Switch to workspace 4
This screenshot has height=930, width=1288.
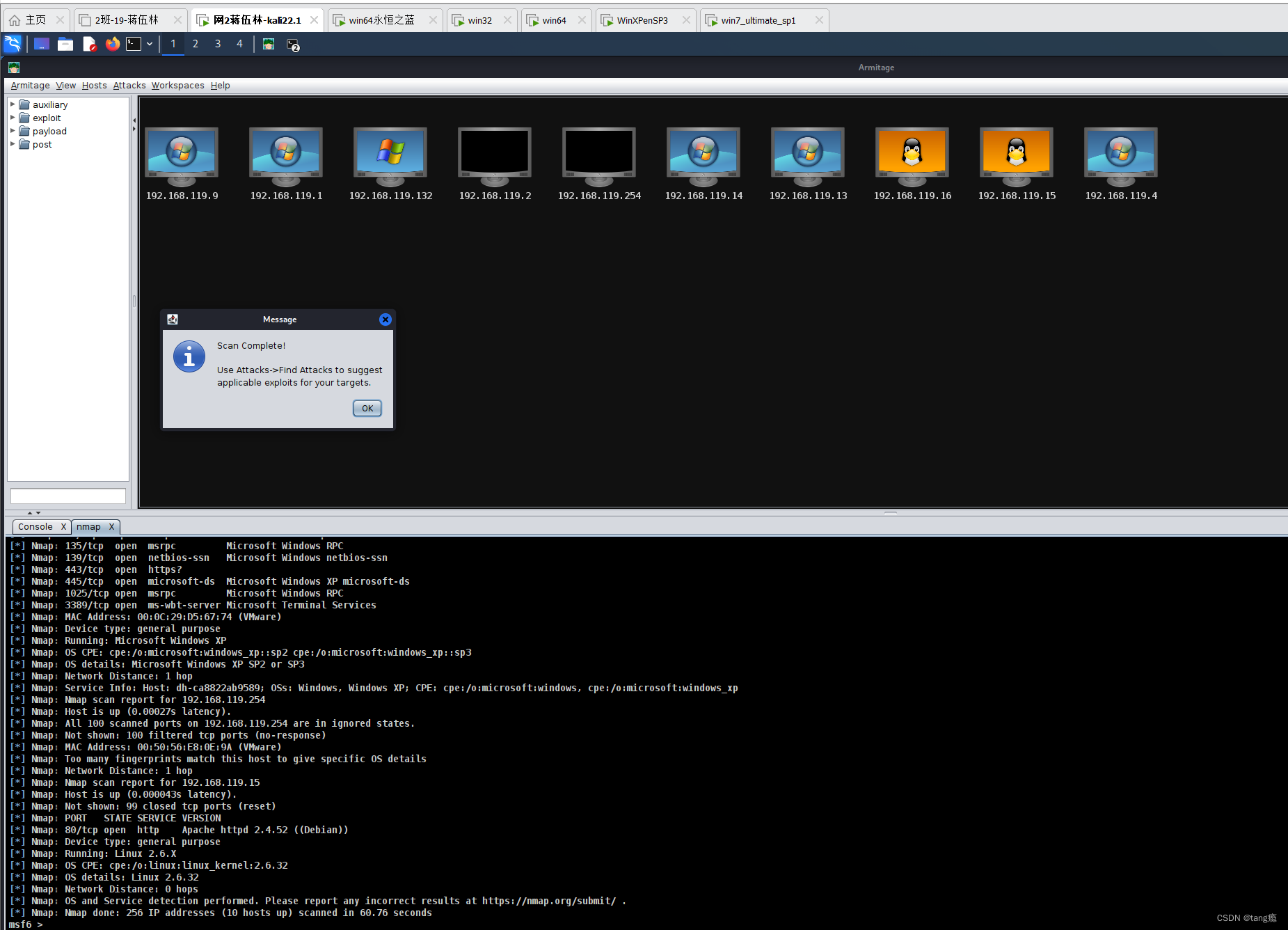point(240,44)
